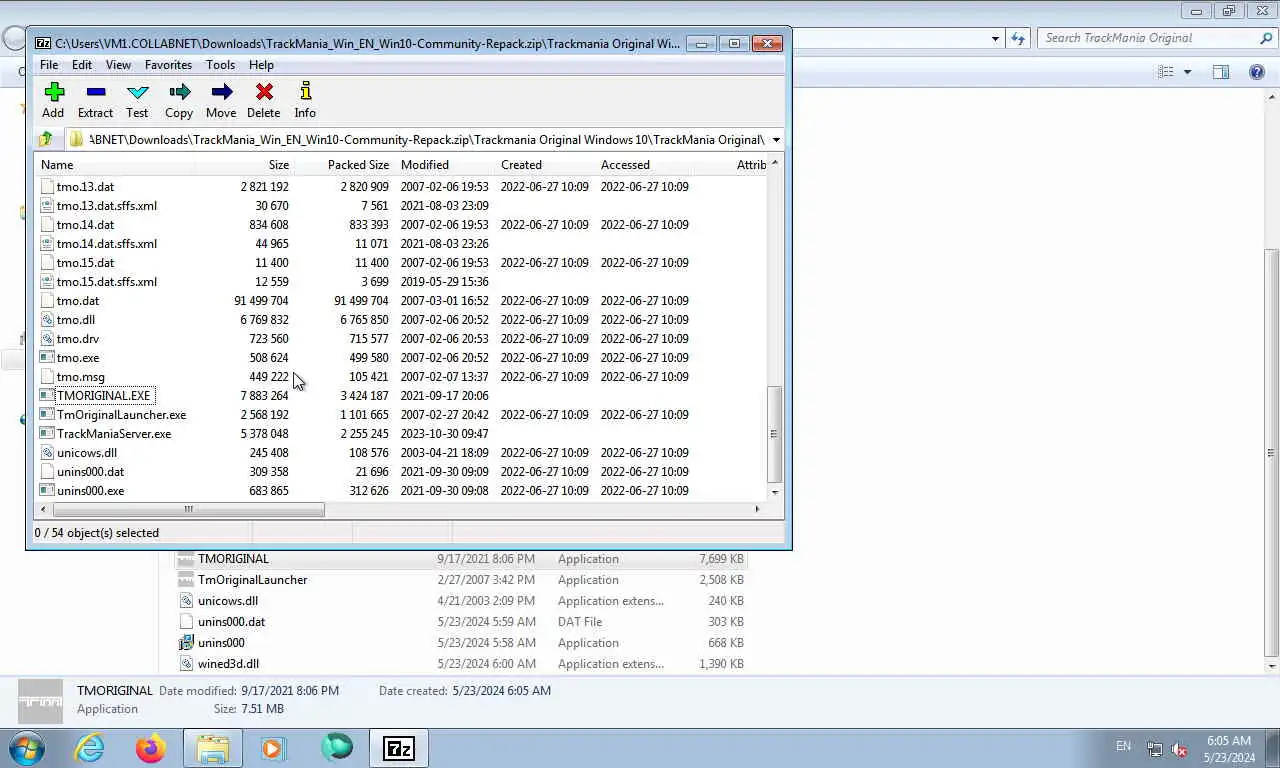Sort by the Size column header

point(244,165)
